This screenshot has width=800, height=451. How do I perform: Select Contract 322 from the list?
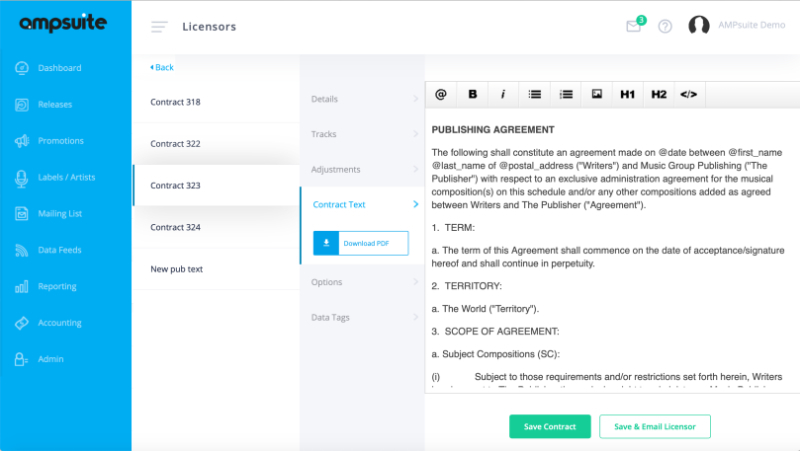tap(175, 144)
